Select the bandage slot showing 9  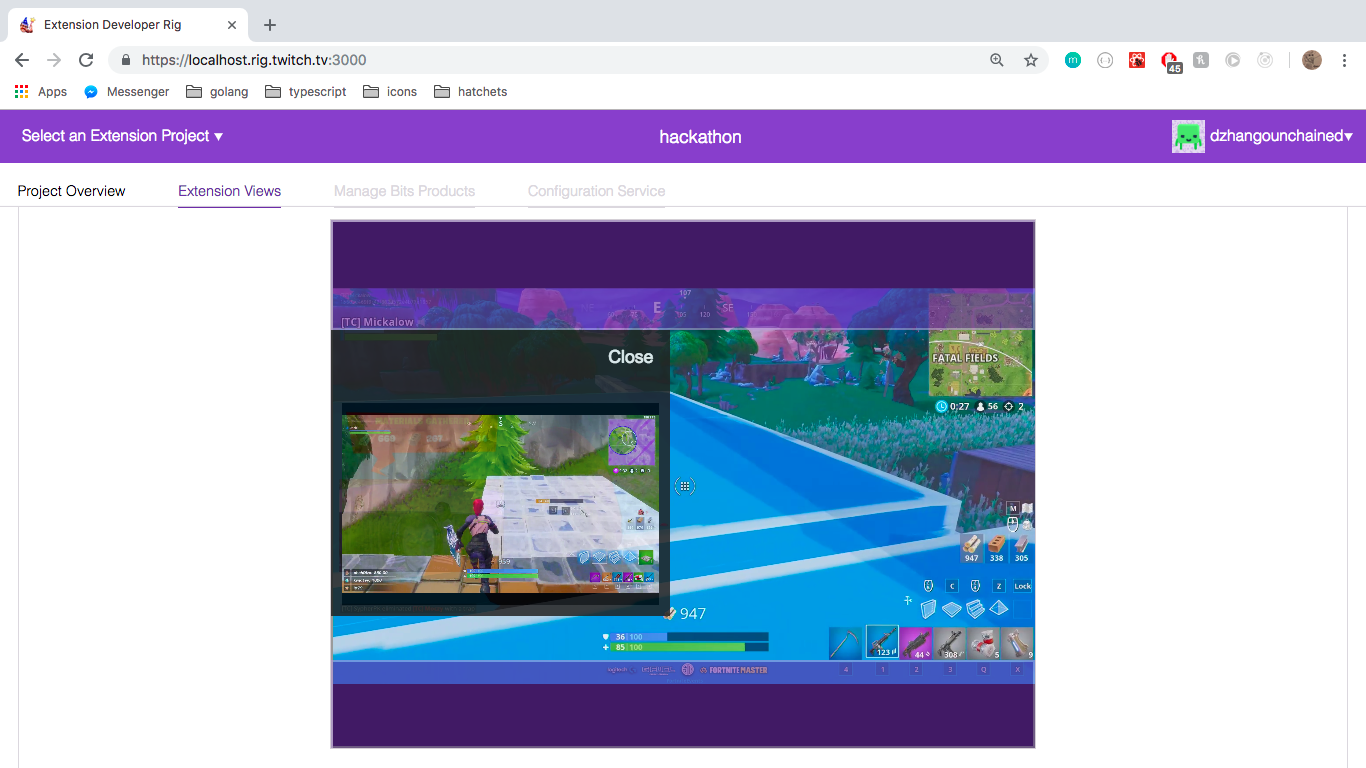tap(1017, 642)
